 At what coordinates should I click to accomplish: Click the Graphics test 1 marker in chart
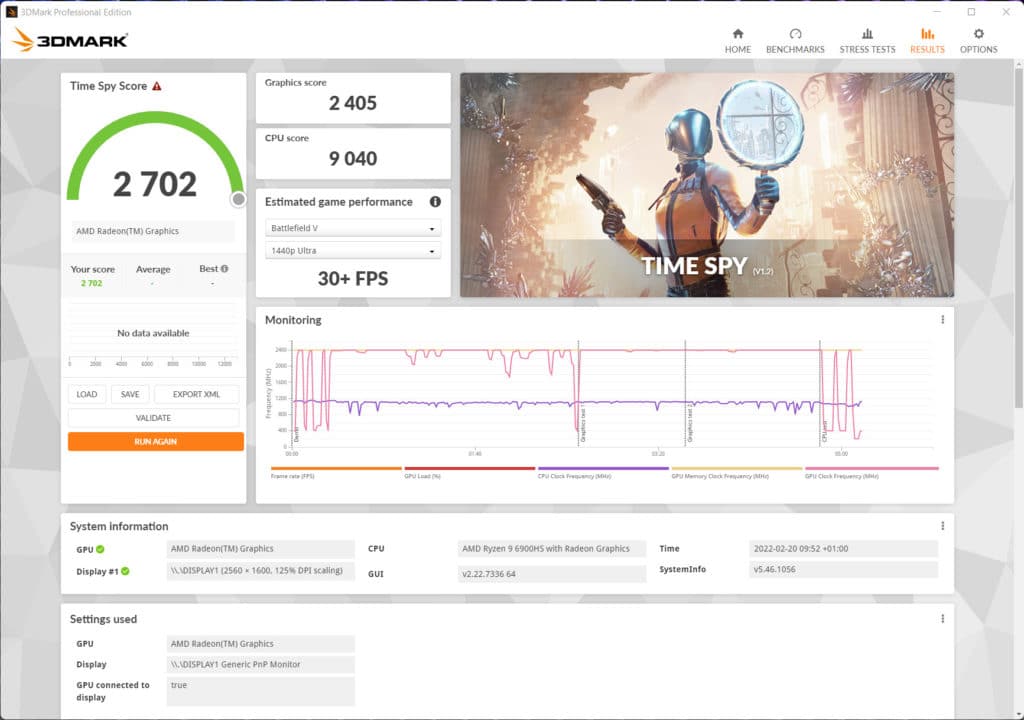[x=583, y=422]
